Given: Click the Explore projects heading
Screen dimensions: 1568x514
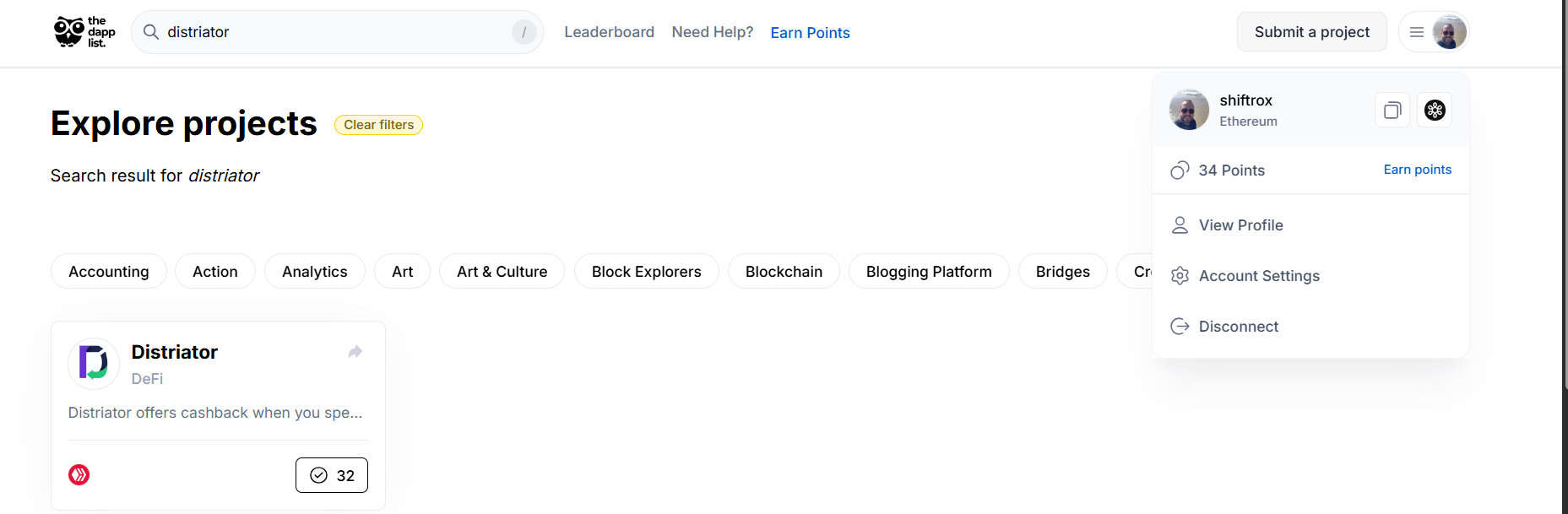Looking at the screenshot, I should click(184, 123).
